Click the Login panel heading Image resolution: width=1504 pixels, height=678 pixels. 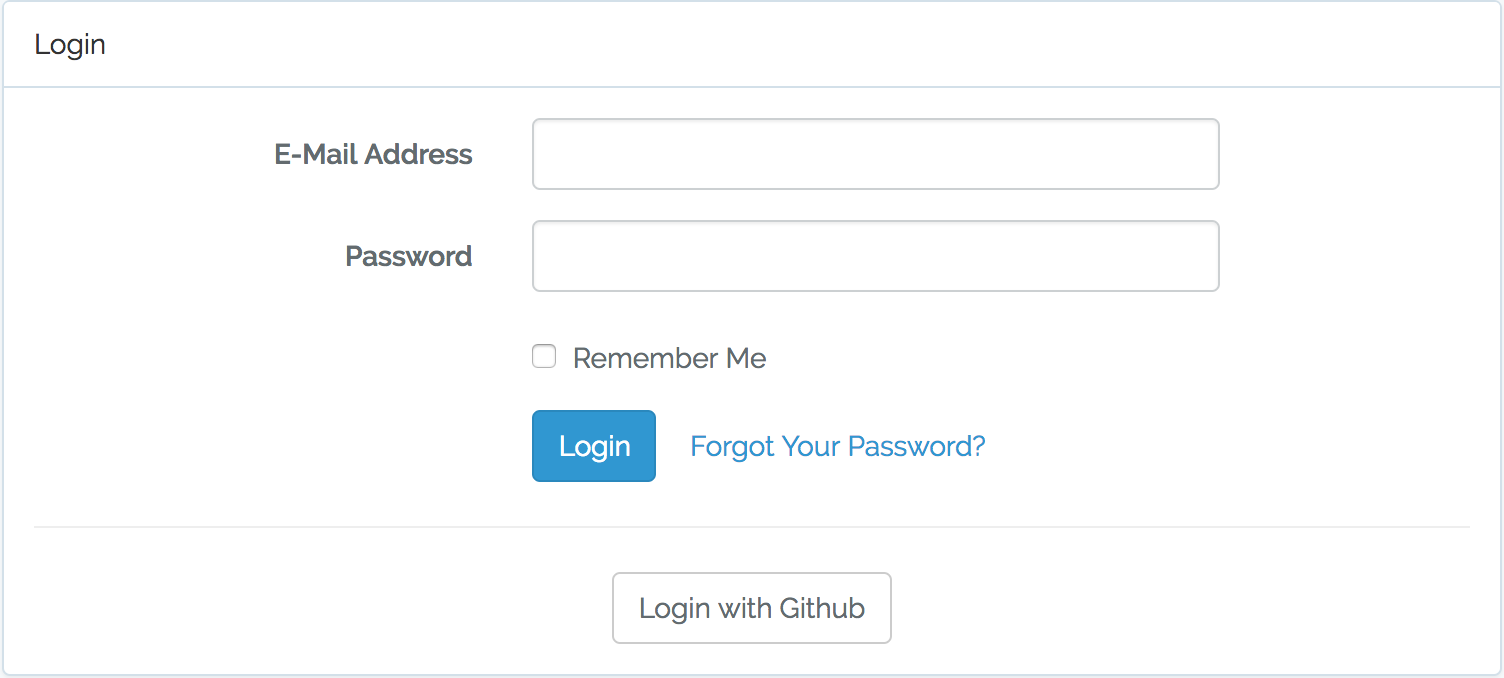pos(70,45)
